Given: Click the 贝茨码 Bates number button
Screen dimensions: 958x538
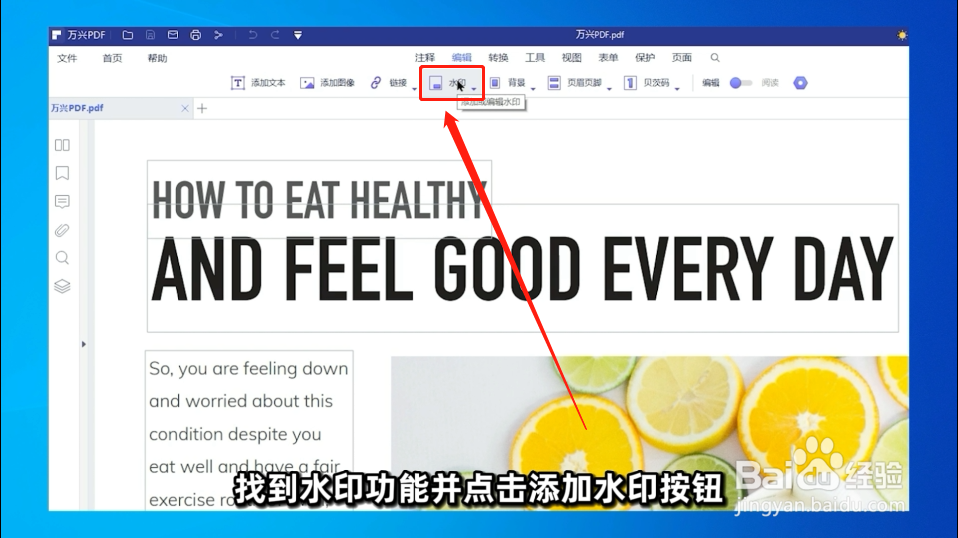Looking at the screenshot, I should coord(646,83).
